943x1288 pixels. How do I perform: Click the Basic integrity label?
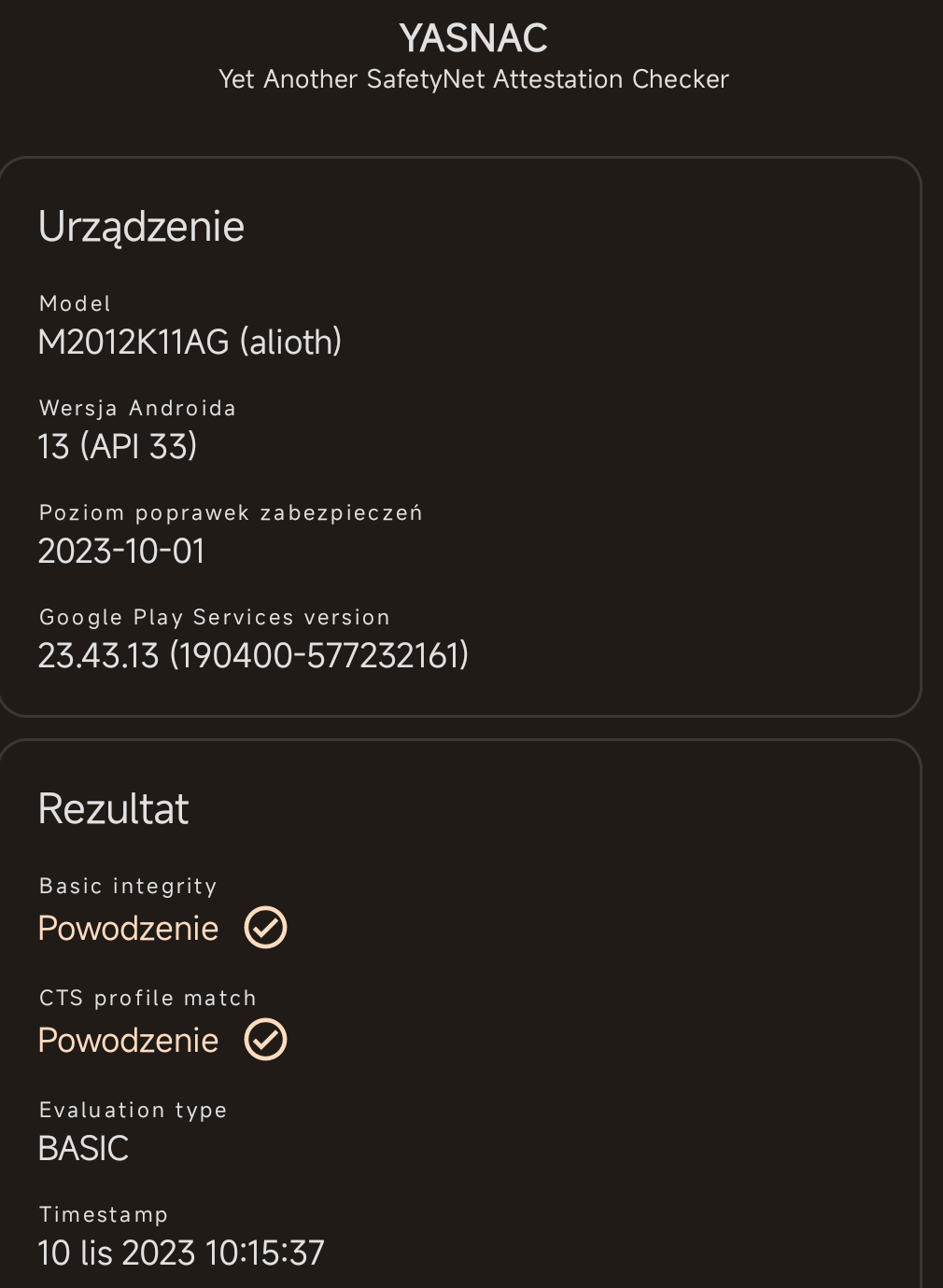click(128, 886)
